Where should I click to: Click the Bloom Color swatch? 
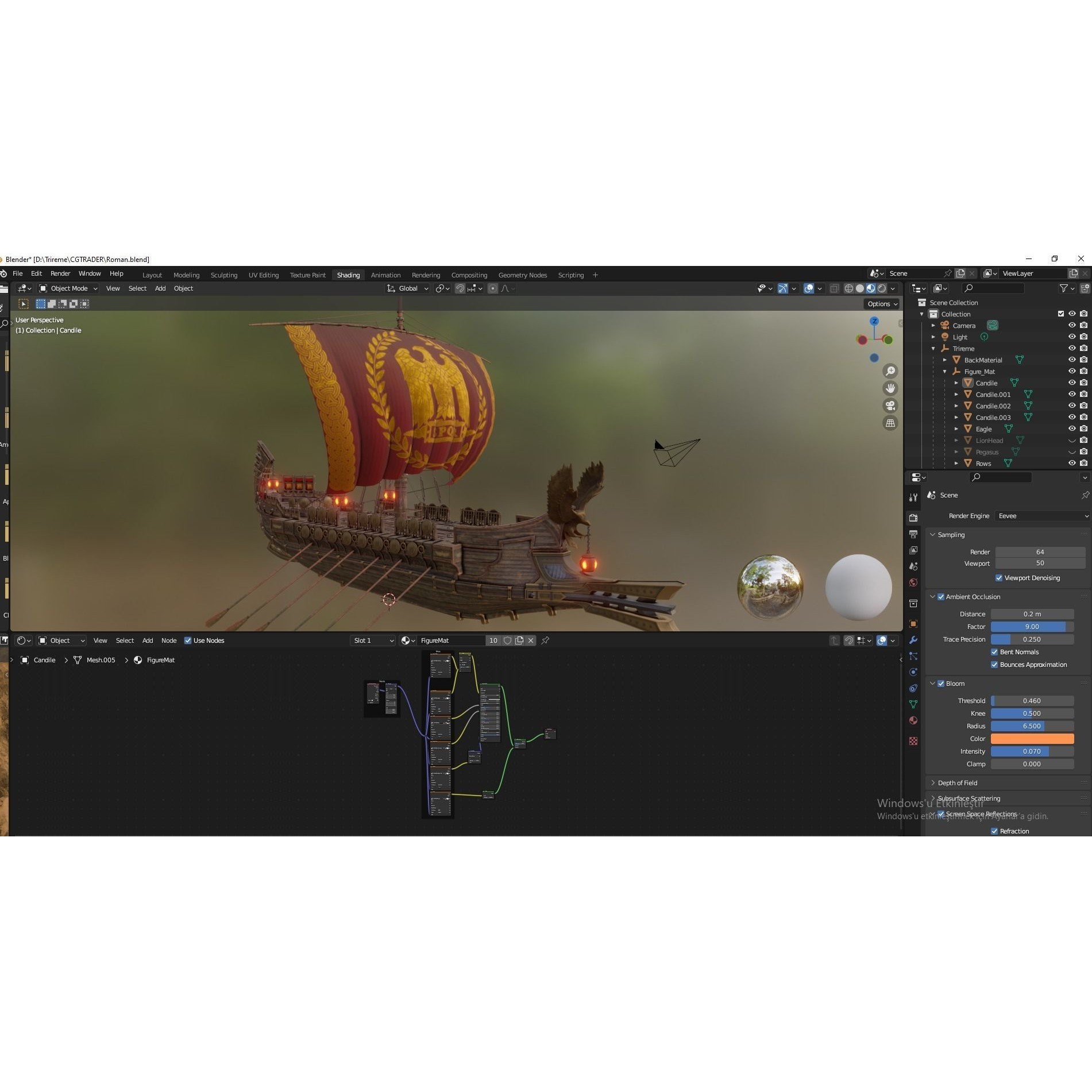pyautogui.click(x=1032, y=739)
